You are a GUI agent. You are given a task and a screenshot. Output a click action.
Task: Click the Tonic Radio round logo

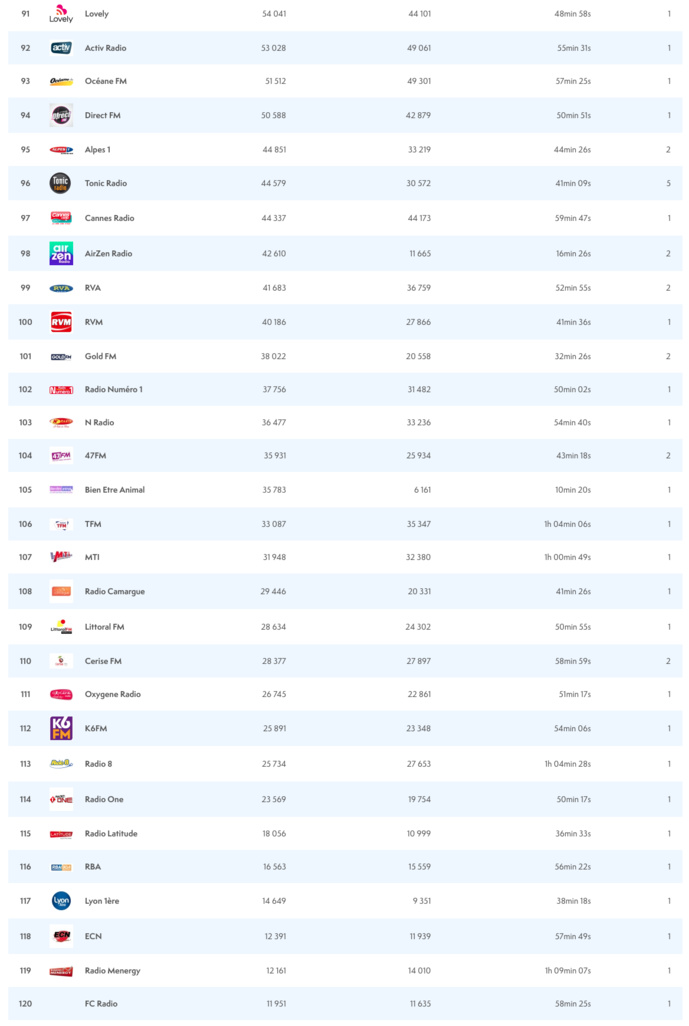click(x=61, y=183)
